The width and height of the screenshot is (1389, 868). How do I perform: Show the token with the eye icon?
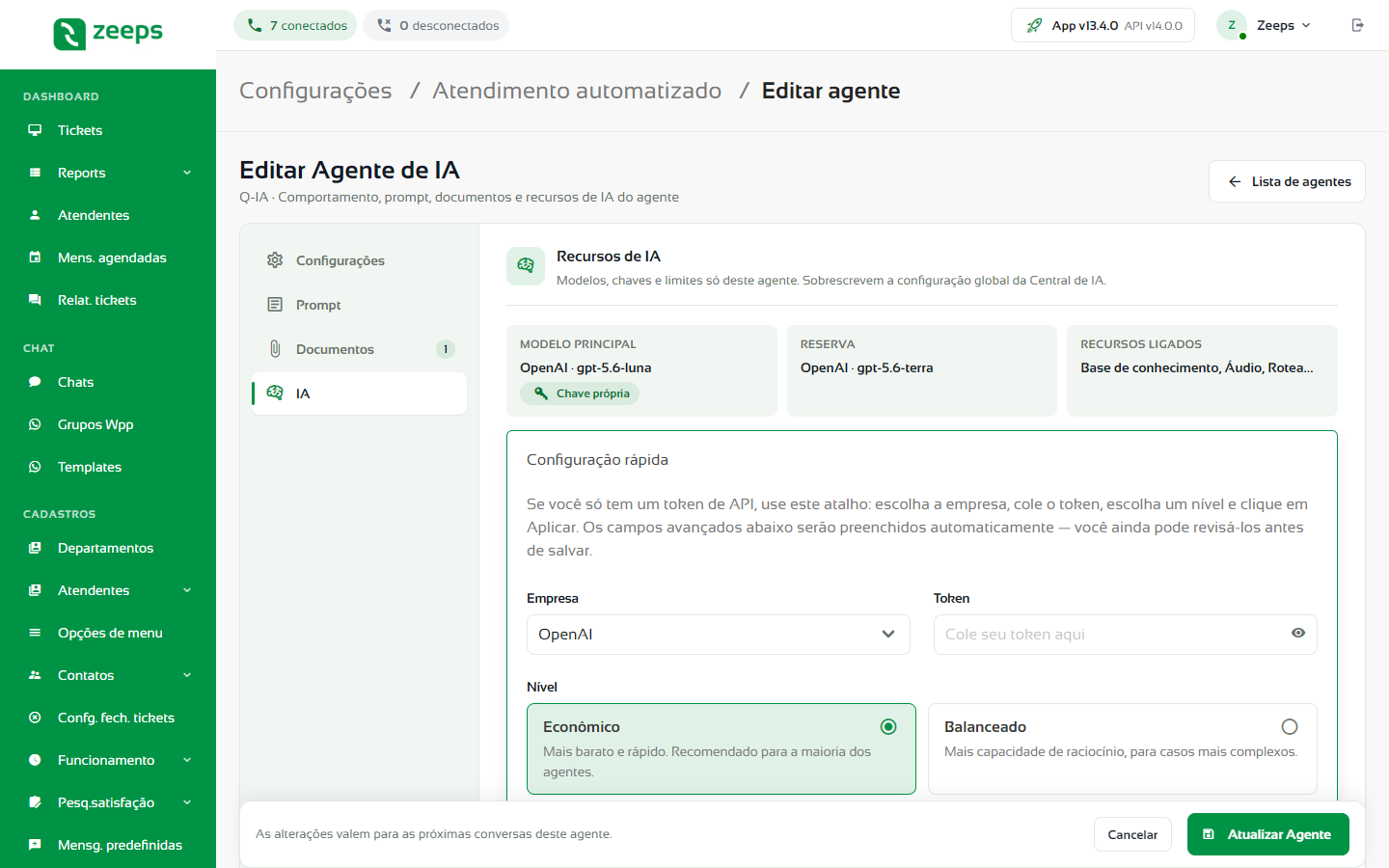pos(1298,634)
